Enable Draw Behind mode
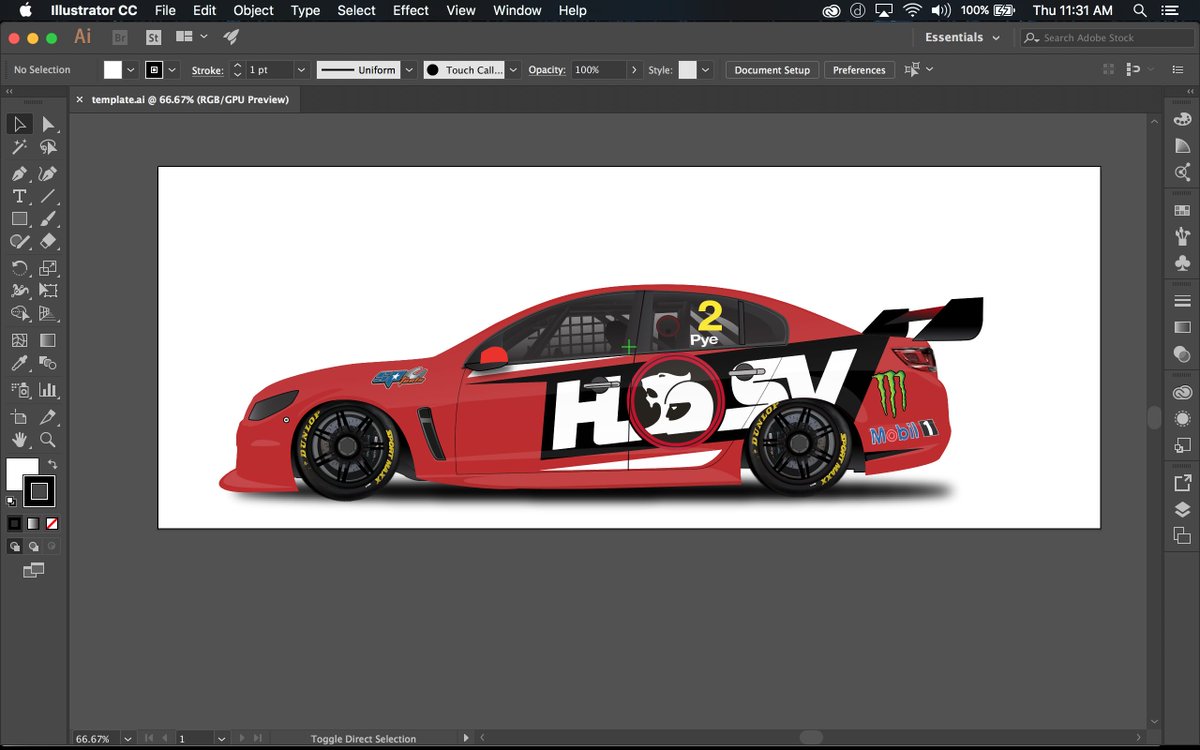Screen dimensions: 1200x750 pyautogui.click(x=33, y=546)
